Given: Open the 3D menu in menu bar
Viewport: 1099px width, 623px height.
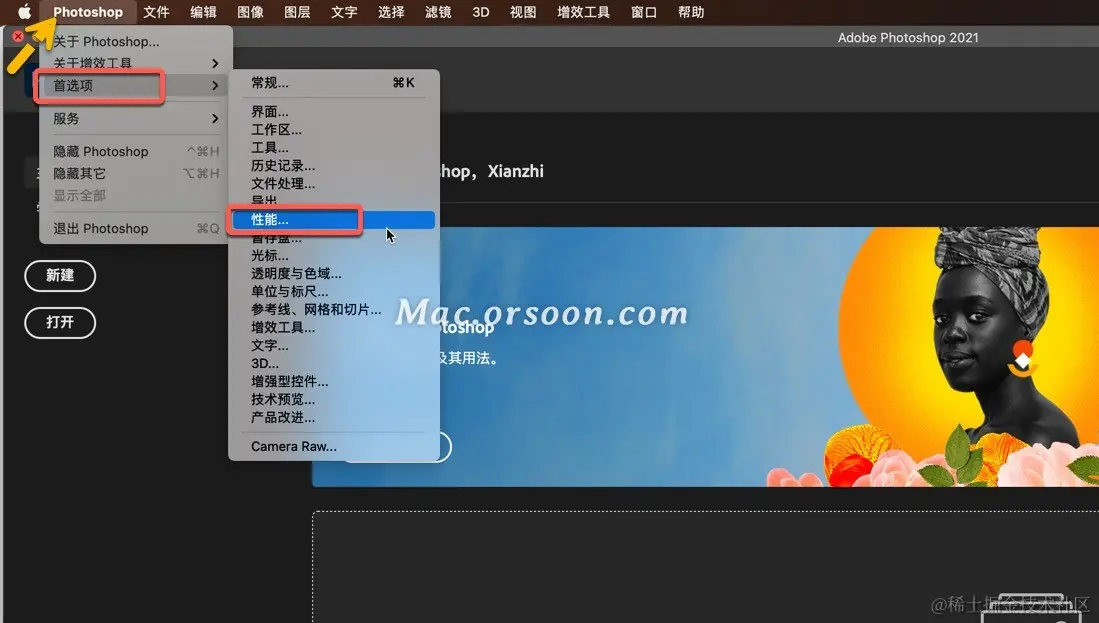Looking at the screenshot, I should (x=481, y=12).
